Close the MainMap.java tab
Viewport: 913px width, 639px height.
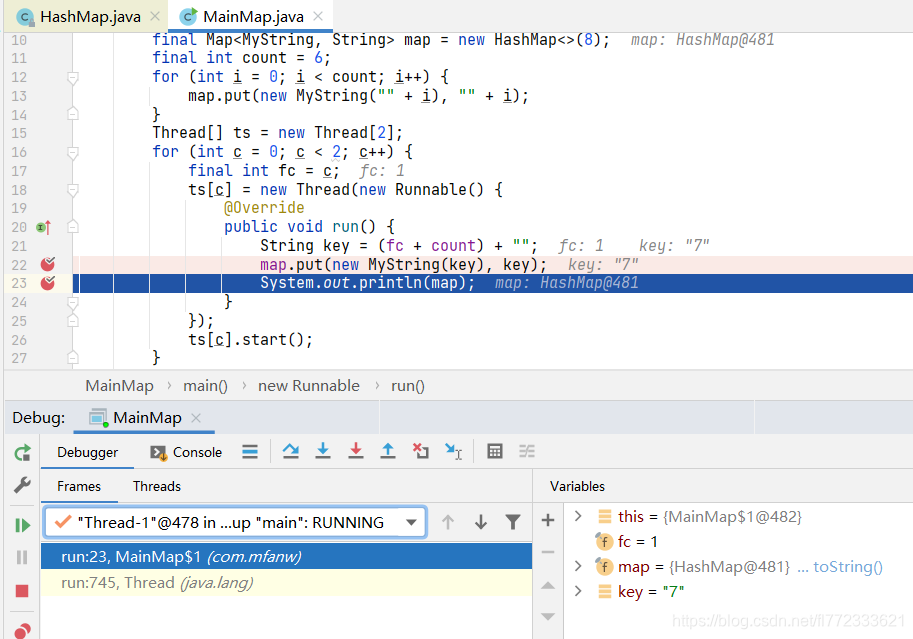[318, 16]
